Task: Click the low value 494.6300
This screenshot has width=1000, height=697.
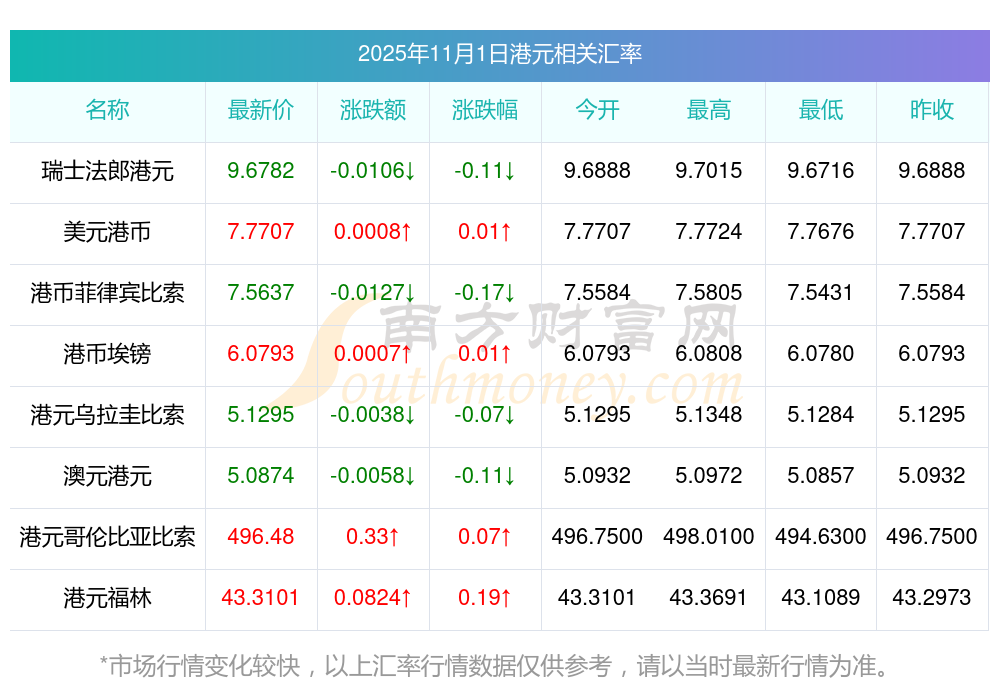Action: [x=821, y=536]
